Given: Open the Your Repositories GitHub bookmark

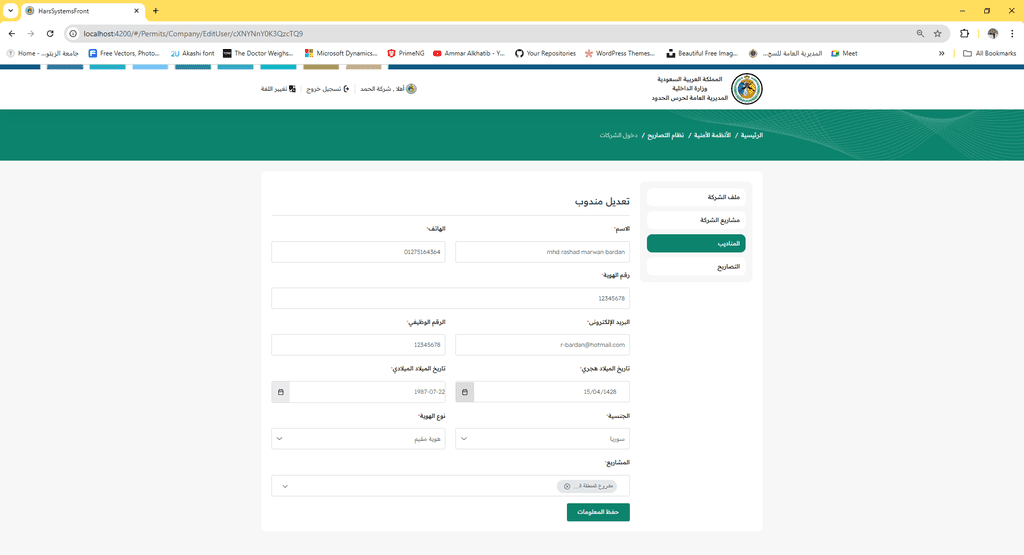Looking at the screenshot, I should [x=545, y=54].
